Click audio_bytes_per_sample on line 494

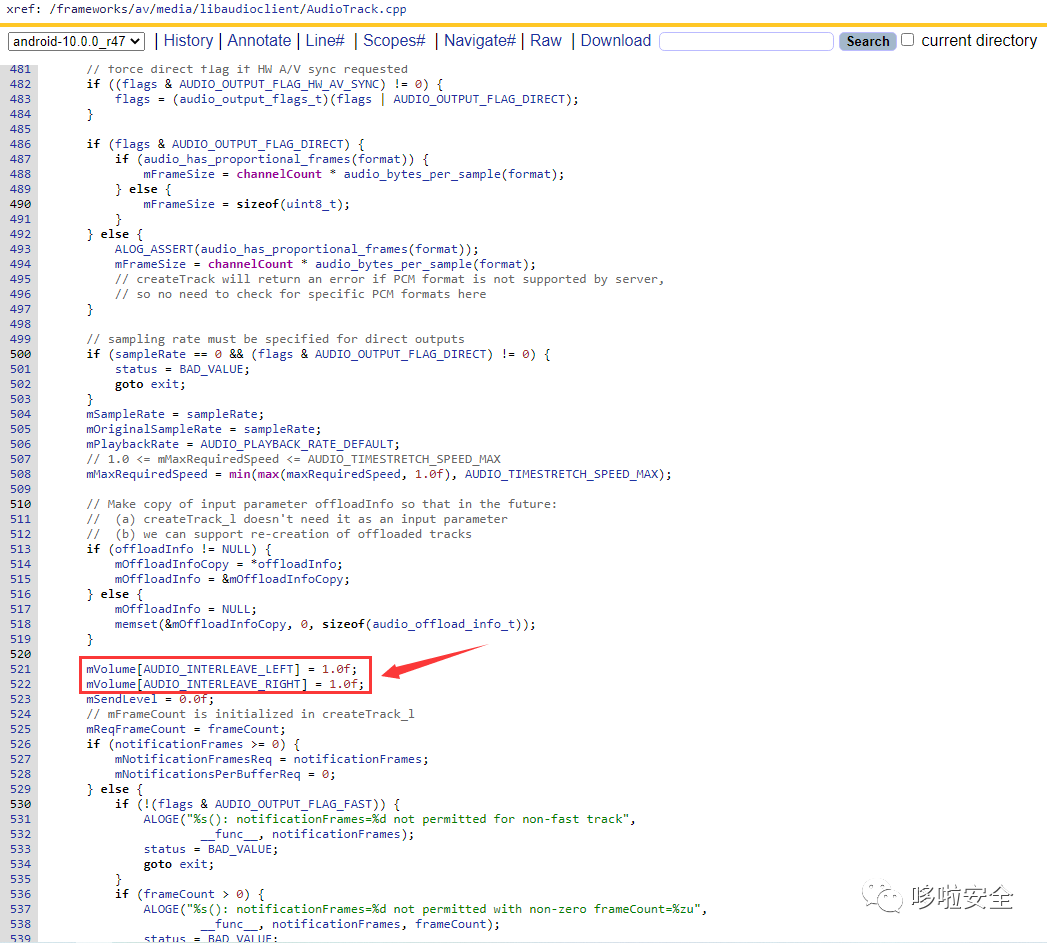click(x=393, y=264)
